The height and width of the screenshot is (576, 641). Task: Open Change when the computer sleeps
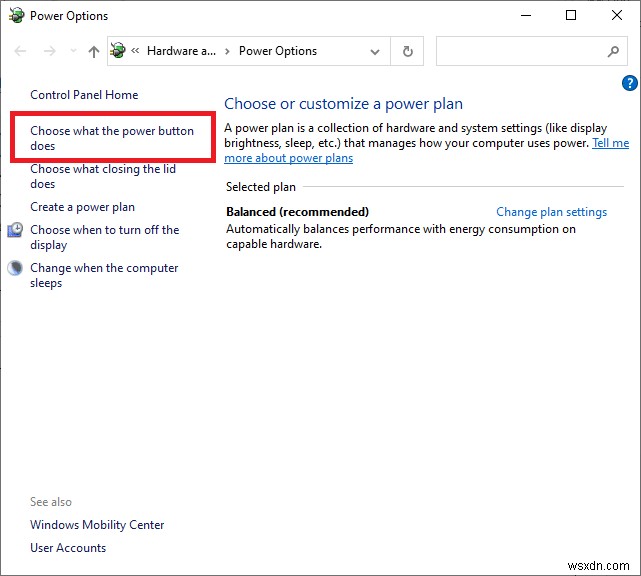(104, 275)
